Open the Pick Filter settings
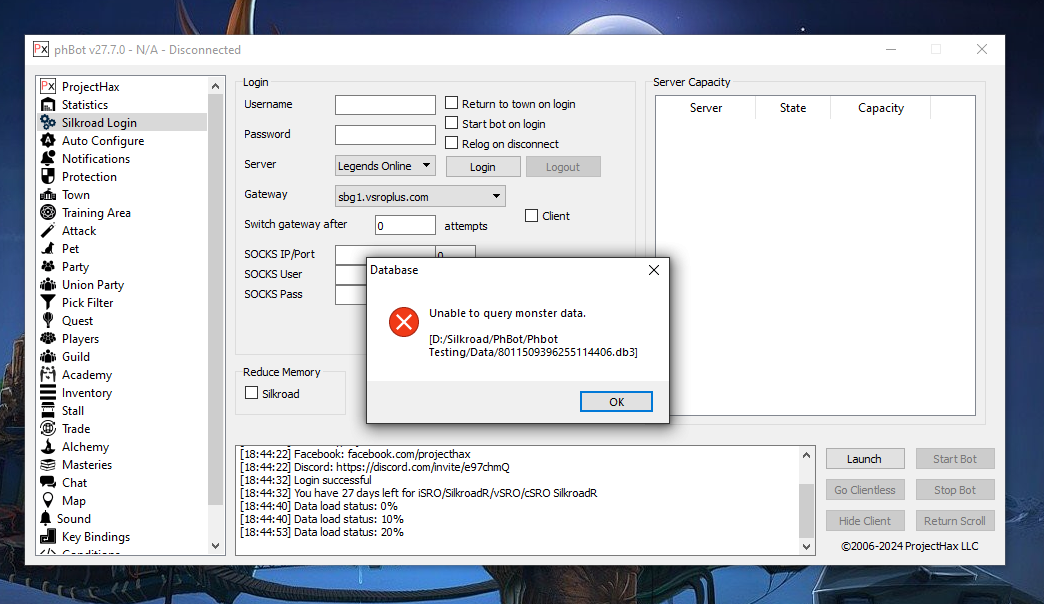Viewport: 1044px width, 604px height. coord(88,302)
